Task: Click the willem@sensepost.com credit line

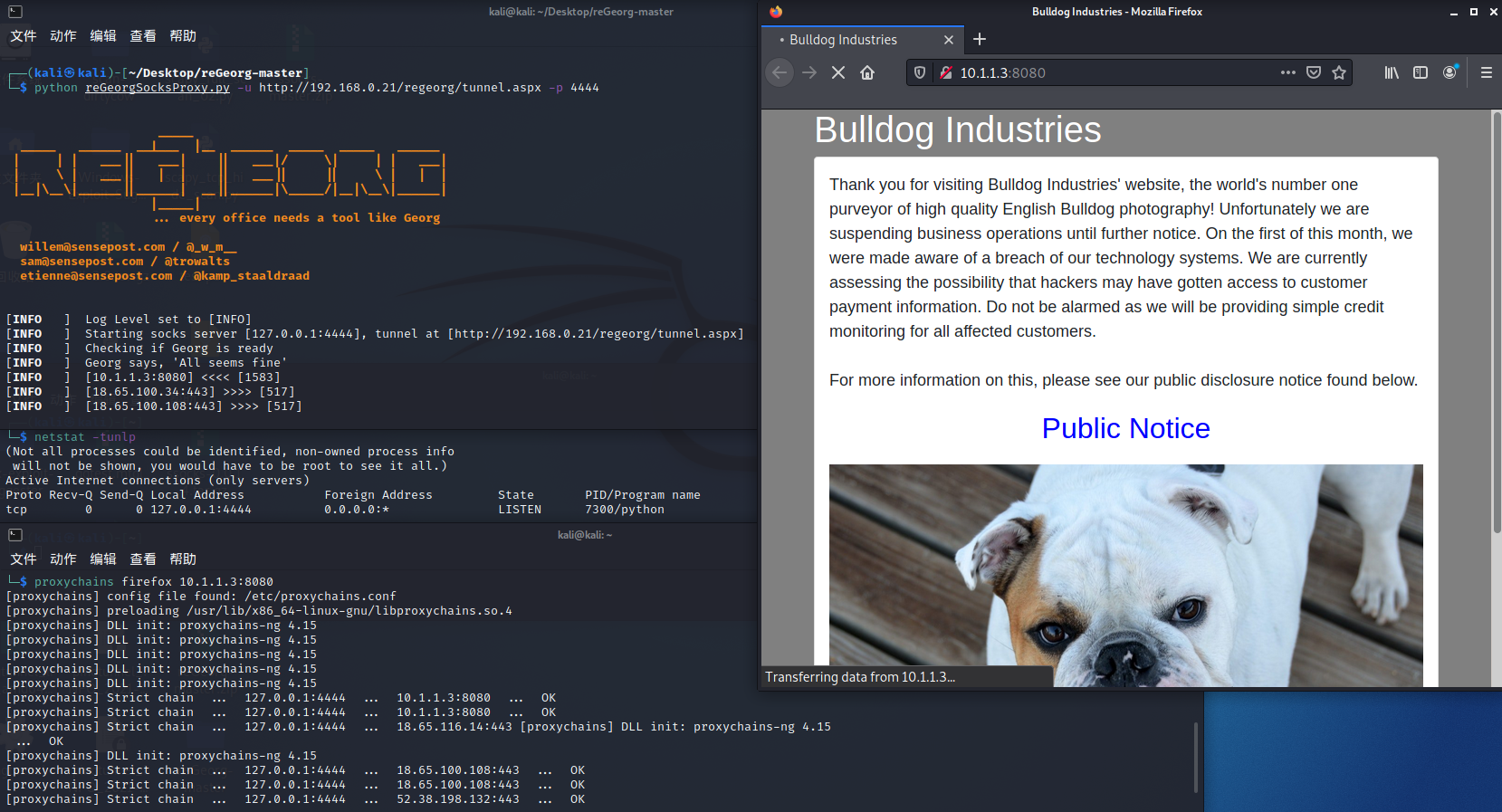Action: 129,247
